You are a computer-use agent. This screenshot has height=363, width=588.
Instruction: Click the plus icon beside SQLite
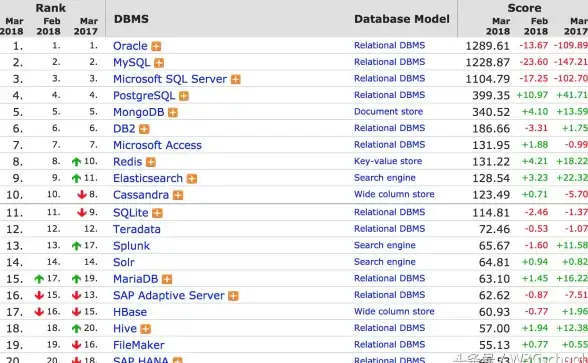pyautogui.click(x=158, y=213)
